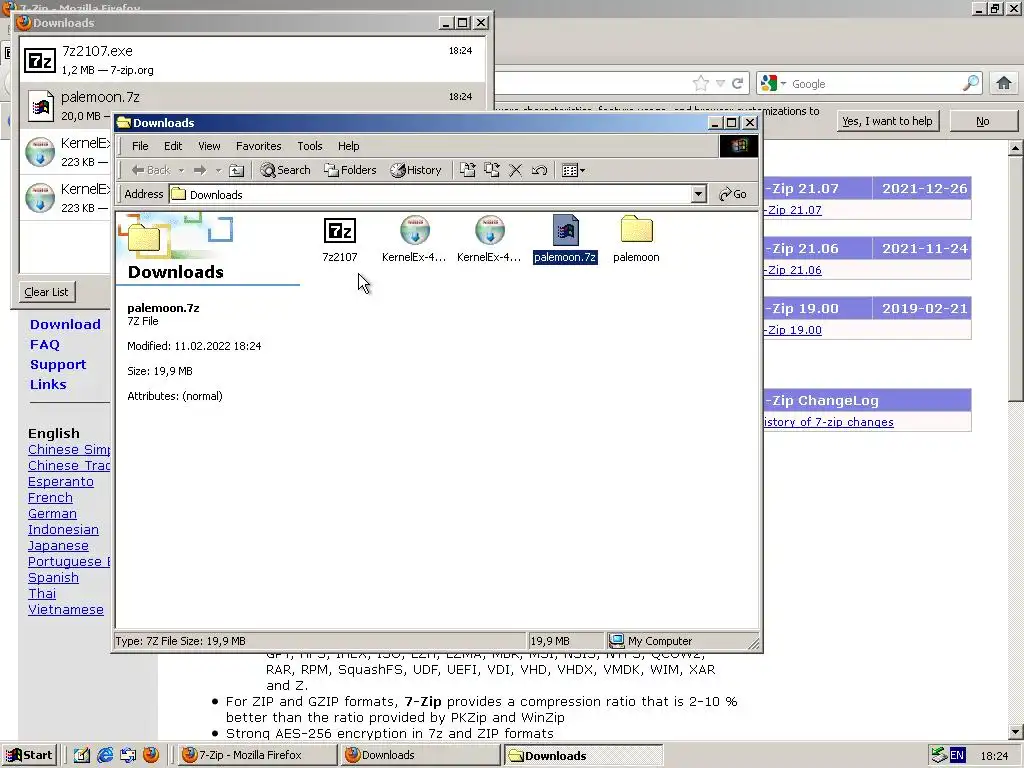Open the View menu in Explorer
Image resolution: width=1024 pixels, height=768 pixels.
point(209,146)
